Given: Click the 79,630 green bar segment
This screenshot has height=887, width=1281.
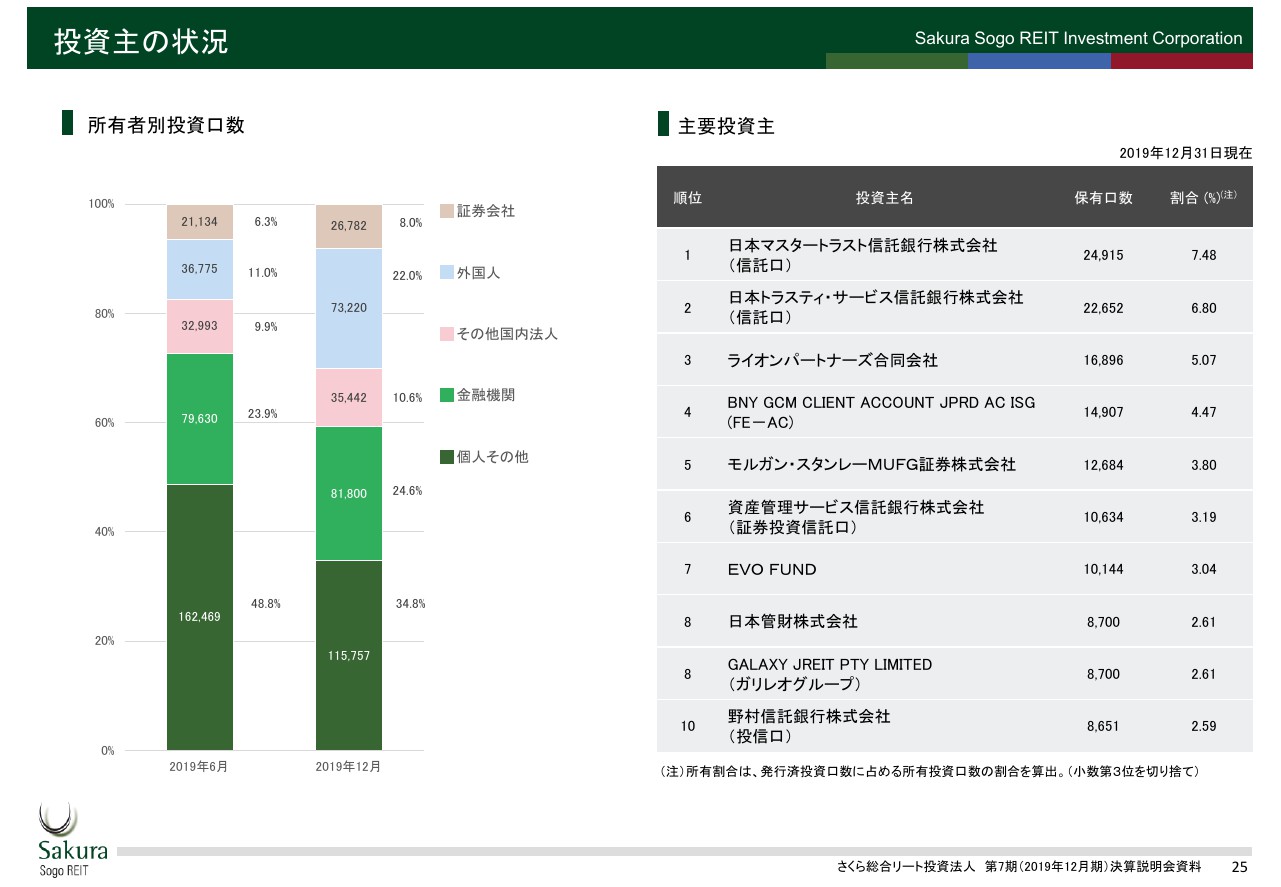Looking at the screenshot, I should pyautogui.click(x=200, y=419).
